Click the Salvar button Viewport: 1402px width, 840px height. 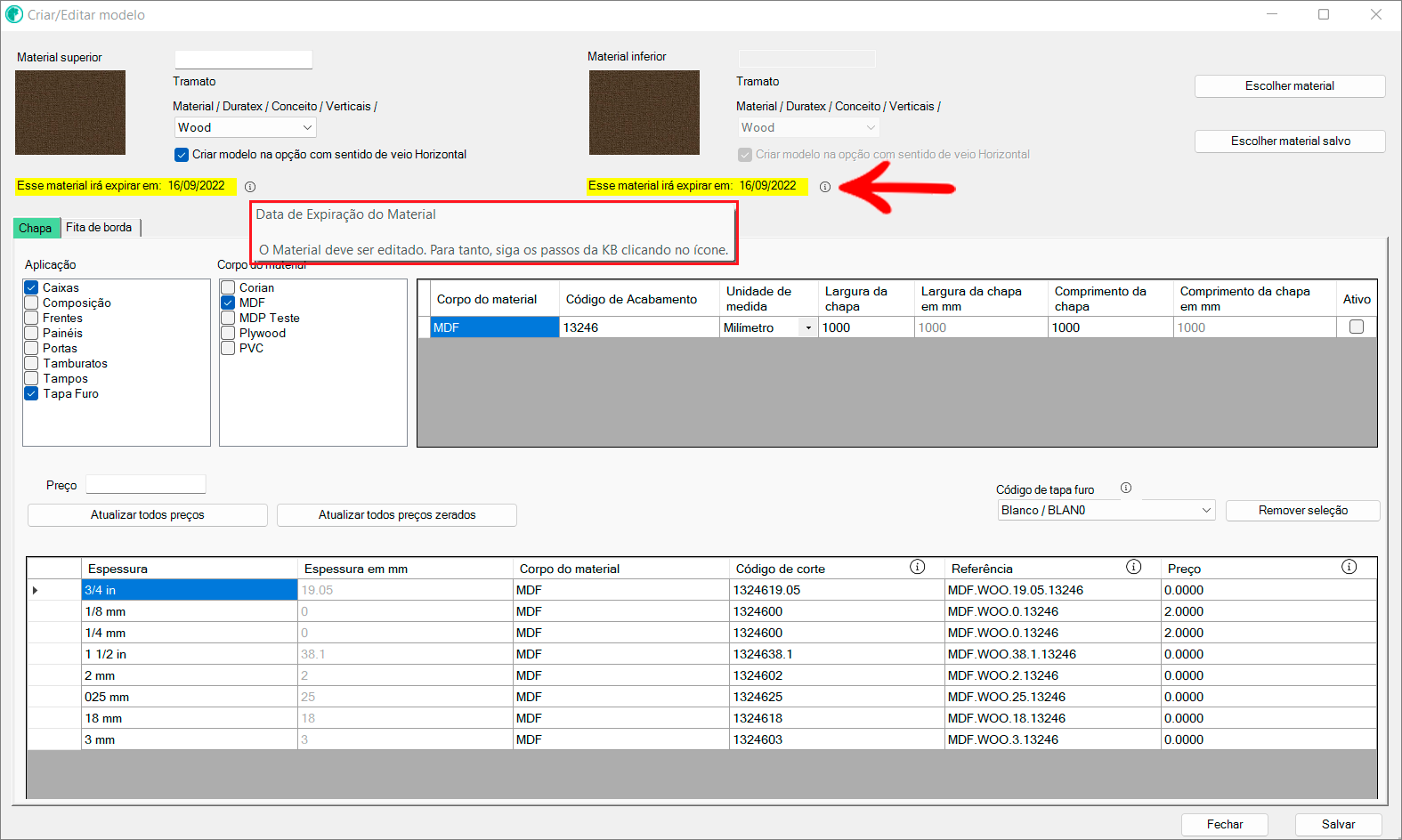click(x=1338, y=824)
